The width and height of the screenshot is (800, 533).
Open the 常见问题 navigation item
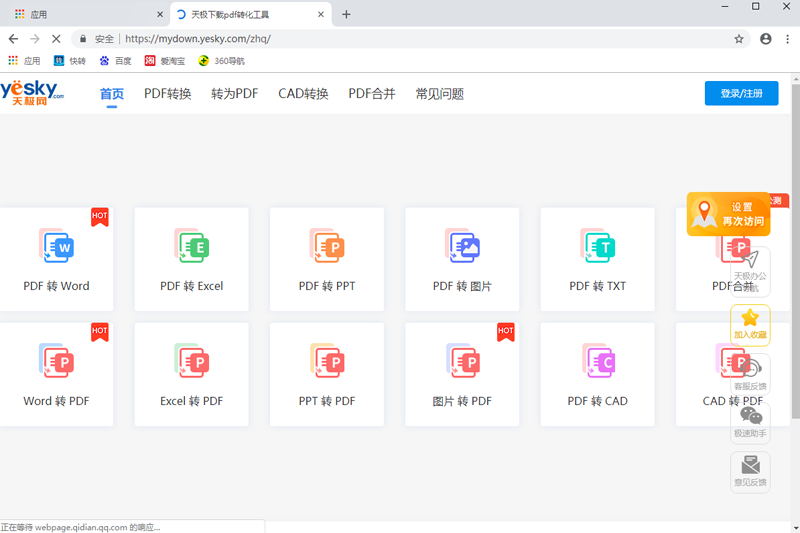tap(440, 94)
